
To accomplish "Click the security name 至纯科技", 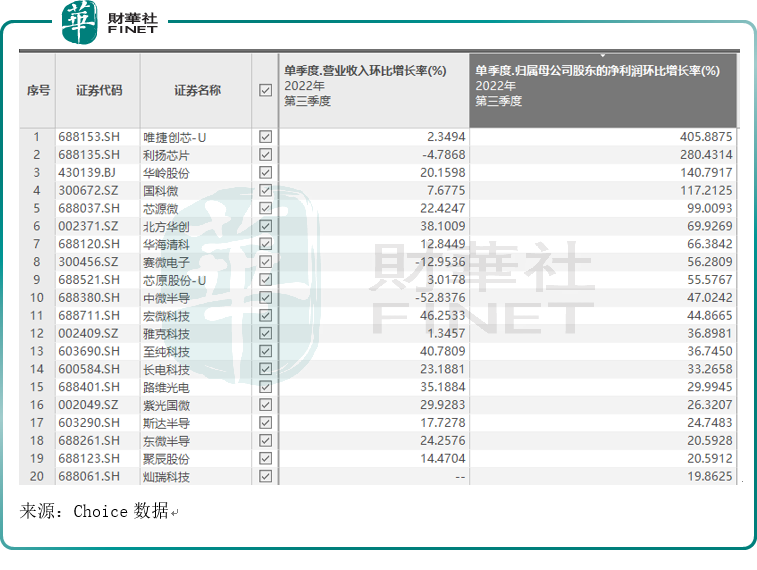I will (166, 352).
